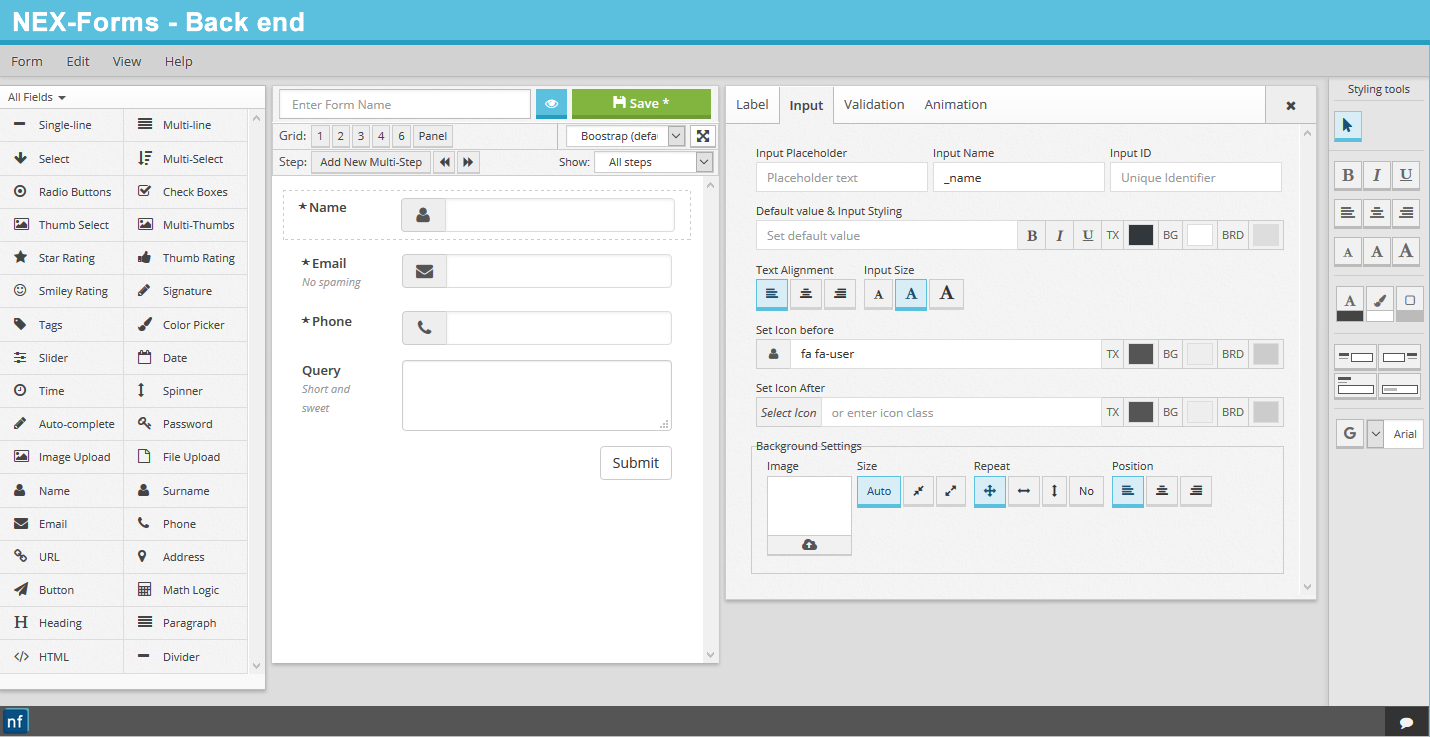Toggle form preview with the eye button
This screenshot has height=737, width=1430.
(x=551, y=104)
